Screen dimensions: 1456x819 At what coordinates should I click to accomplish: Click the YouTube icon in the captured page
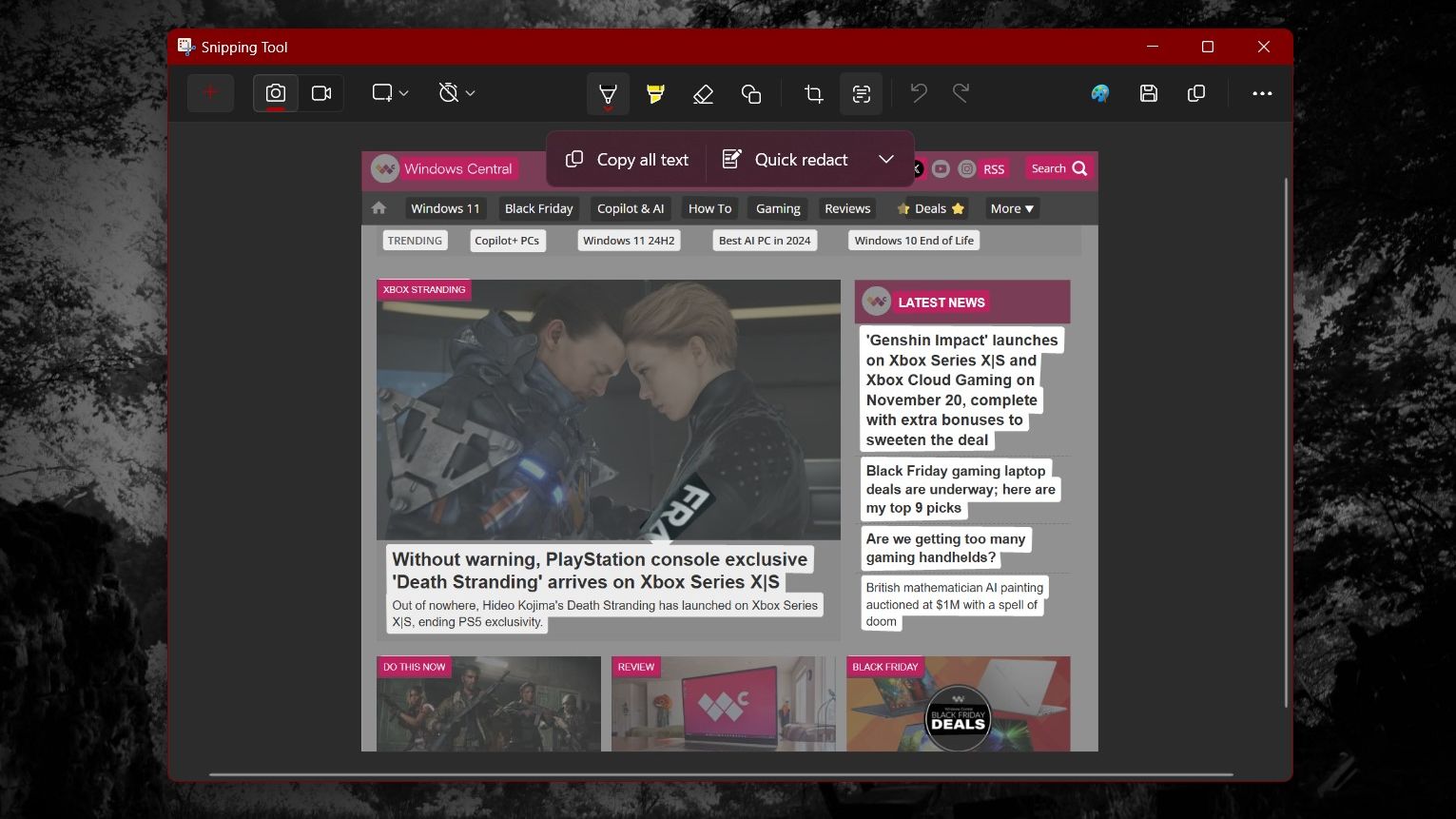(x=941, y=169)
